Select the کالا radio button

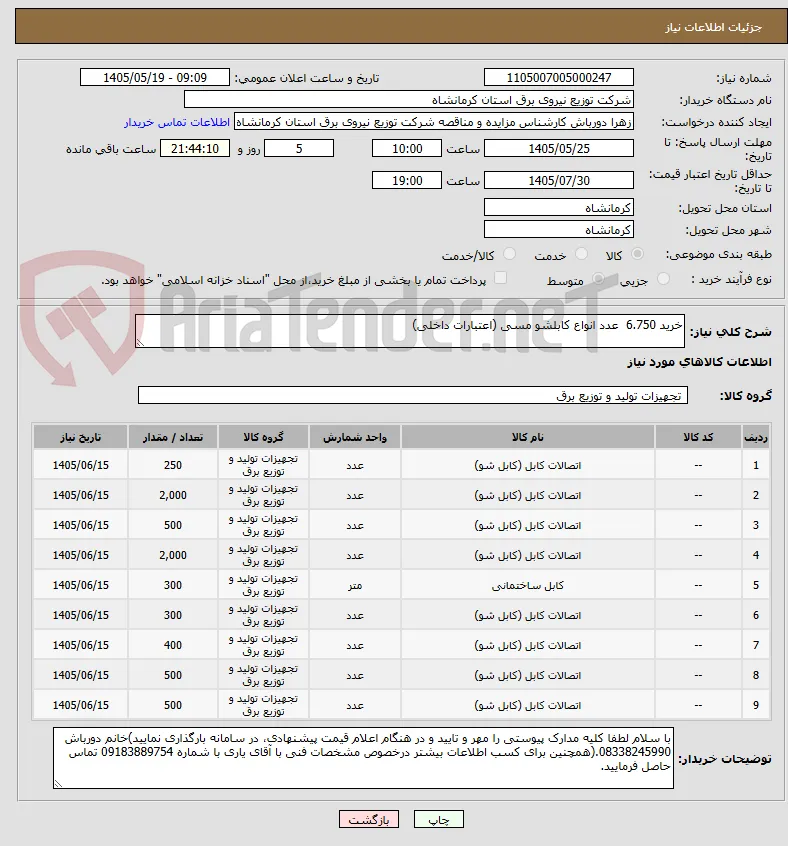638,254
